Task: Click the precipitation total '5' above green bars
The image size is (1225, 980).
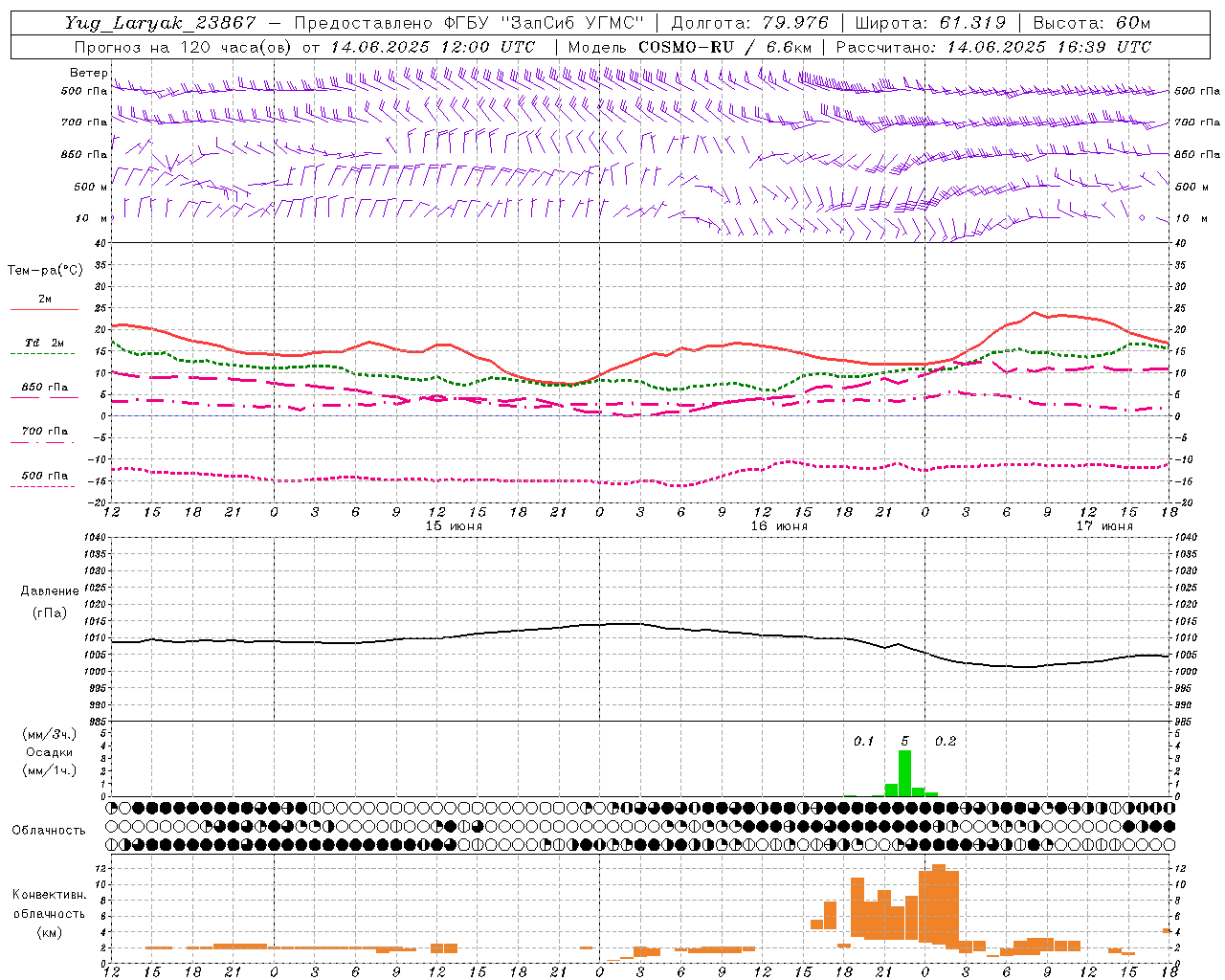Action: (904, 742)
